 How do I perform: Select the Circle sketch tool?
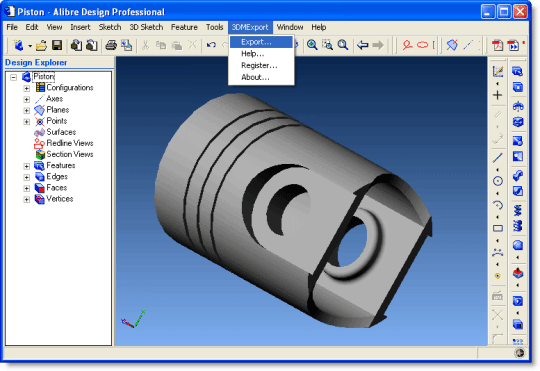pyautogui.click(x=498, y=181)
